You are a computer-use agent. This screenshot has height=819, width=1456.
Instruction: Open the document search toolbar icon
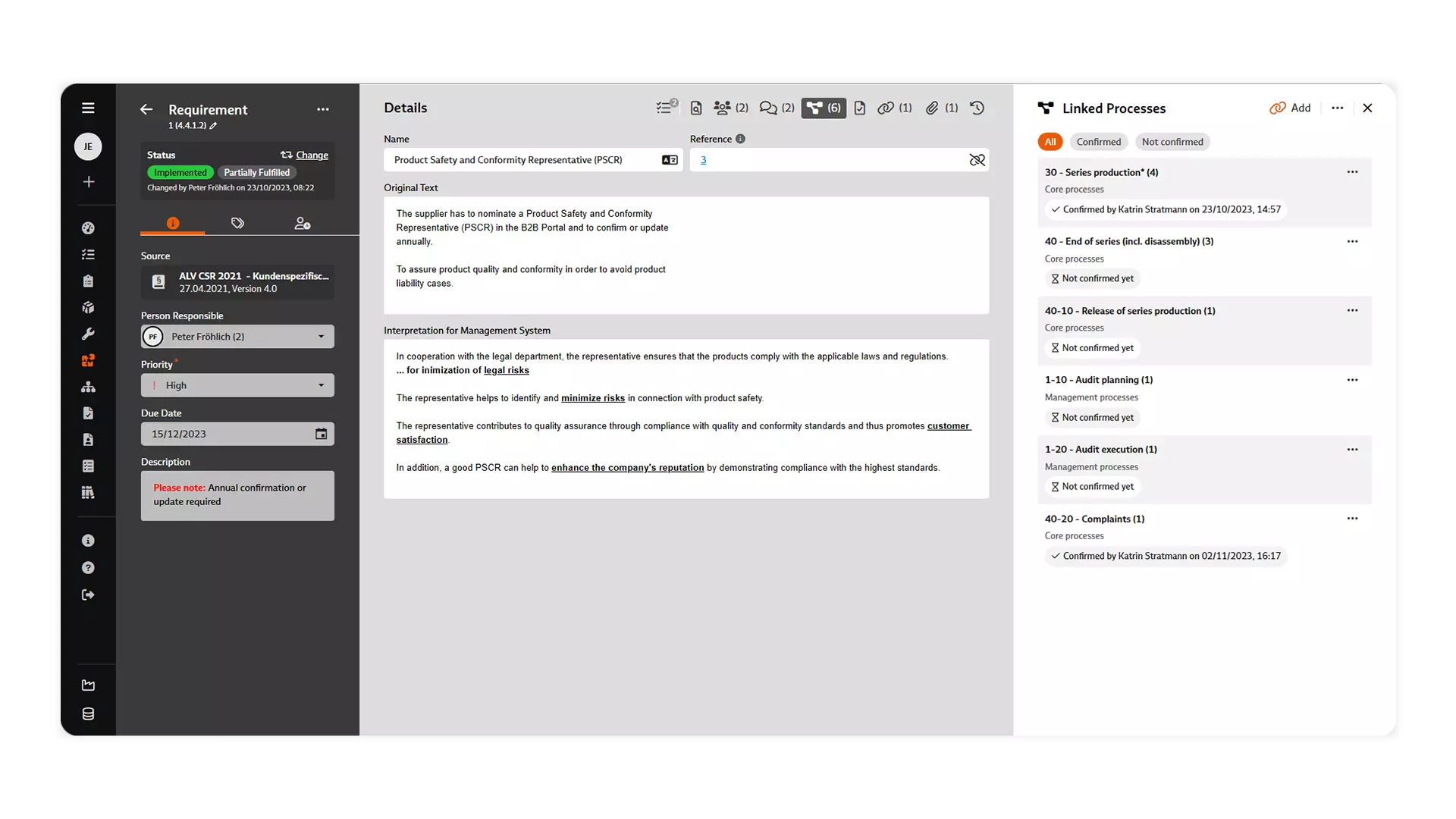tap(696, 108)
